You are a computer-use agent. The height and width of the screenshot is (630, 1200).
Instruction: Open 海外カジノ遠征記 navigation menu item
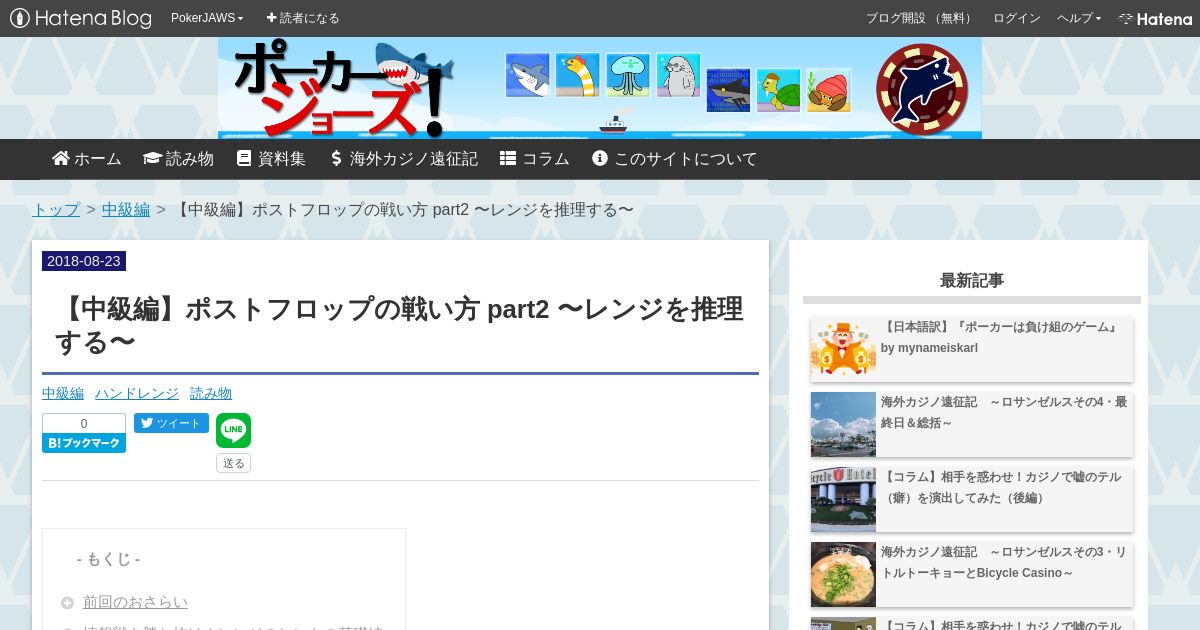(403, 159)
